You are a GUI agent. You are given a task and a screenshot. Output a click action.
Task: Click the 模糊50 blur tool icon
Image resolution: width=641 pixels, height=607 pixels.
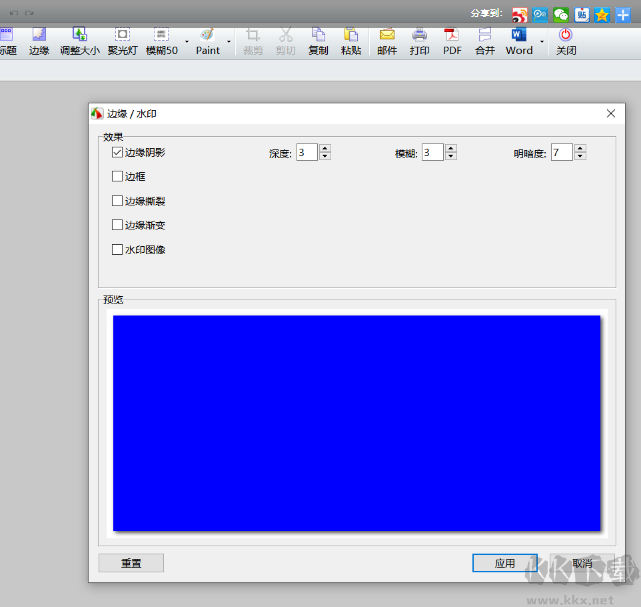point(161,34)
